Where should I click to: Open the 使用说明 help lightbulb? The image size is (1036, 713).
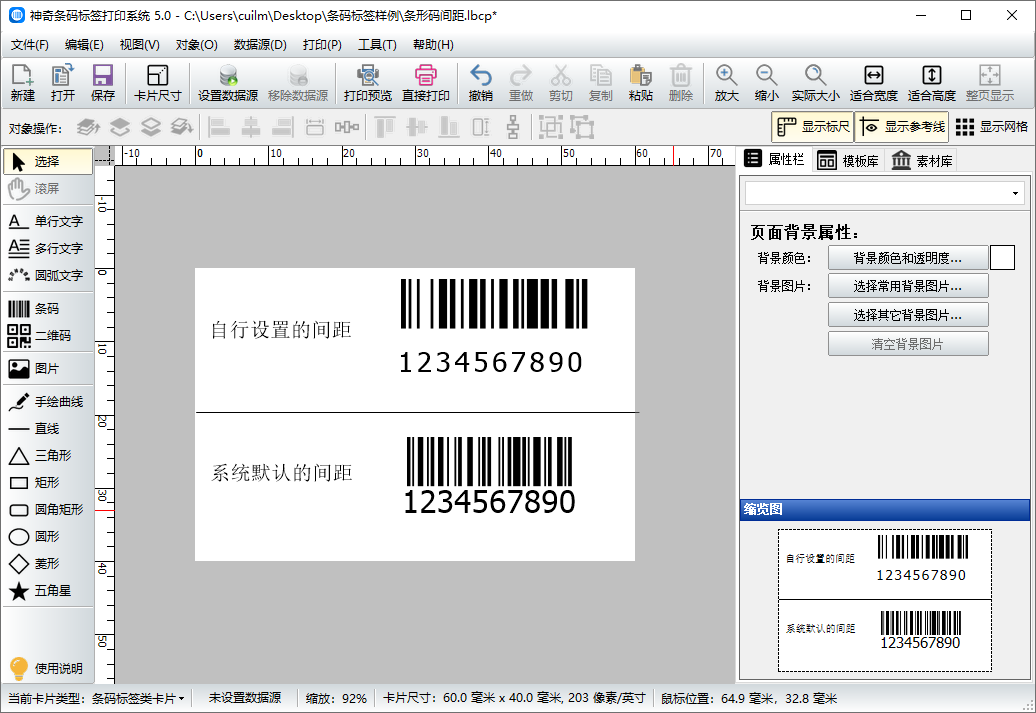[x=47, y=669]
